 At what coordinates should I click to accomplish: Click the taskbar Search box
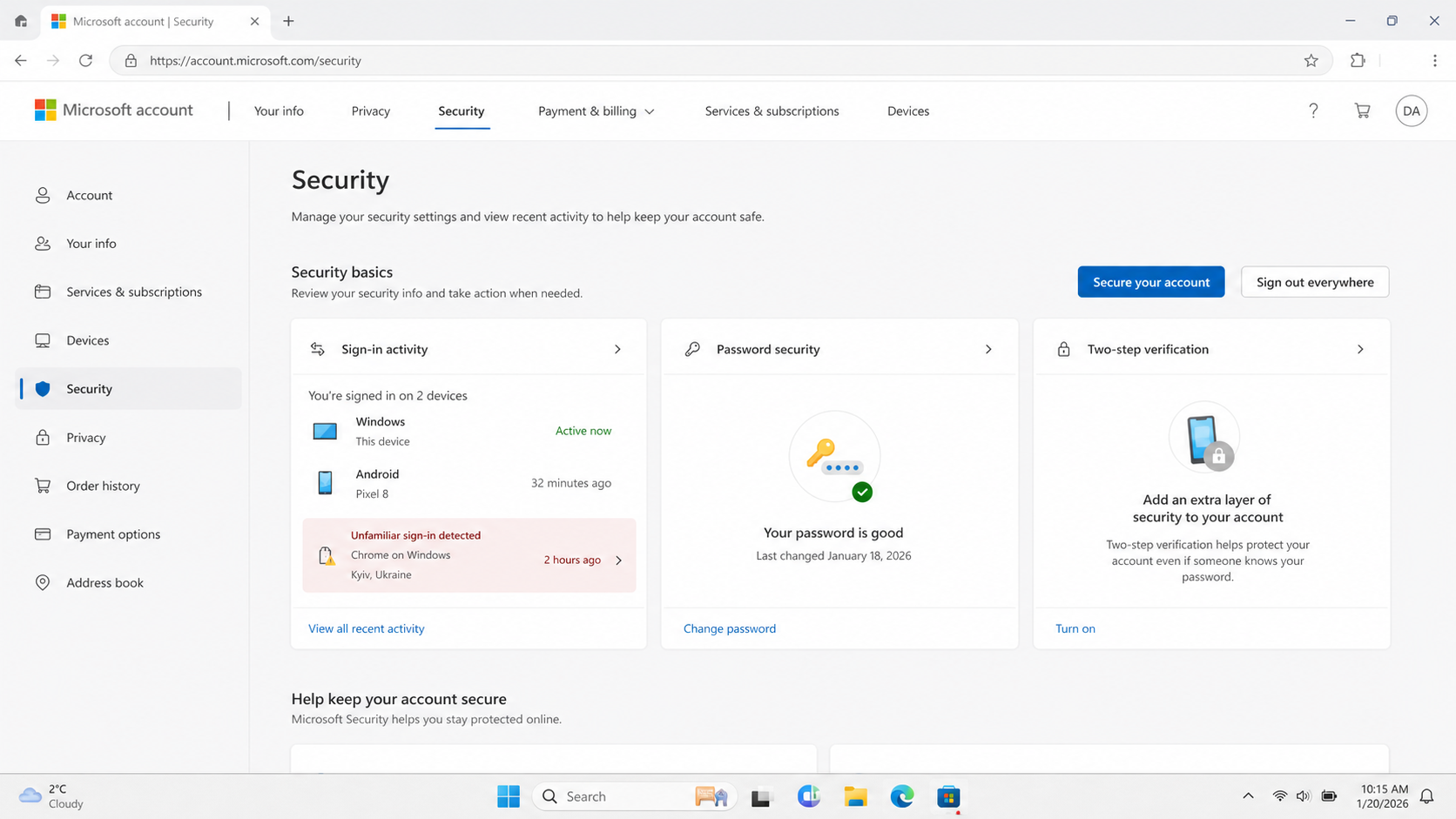pos(634,796)
